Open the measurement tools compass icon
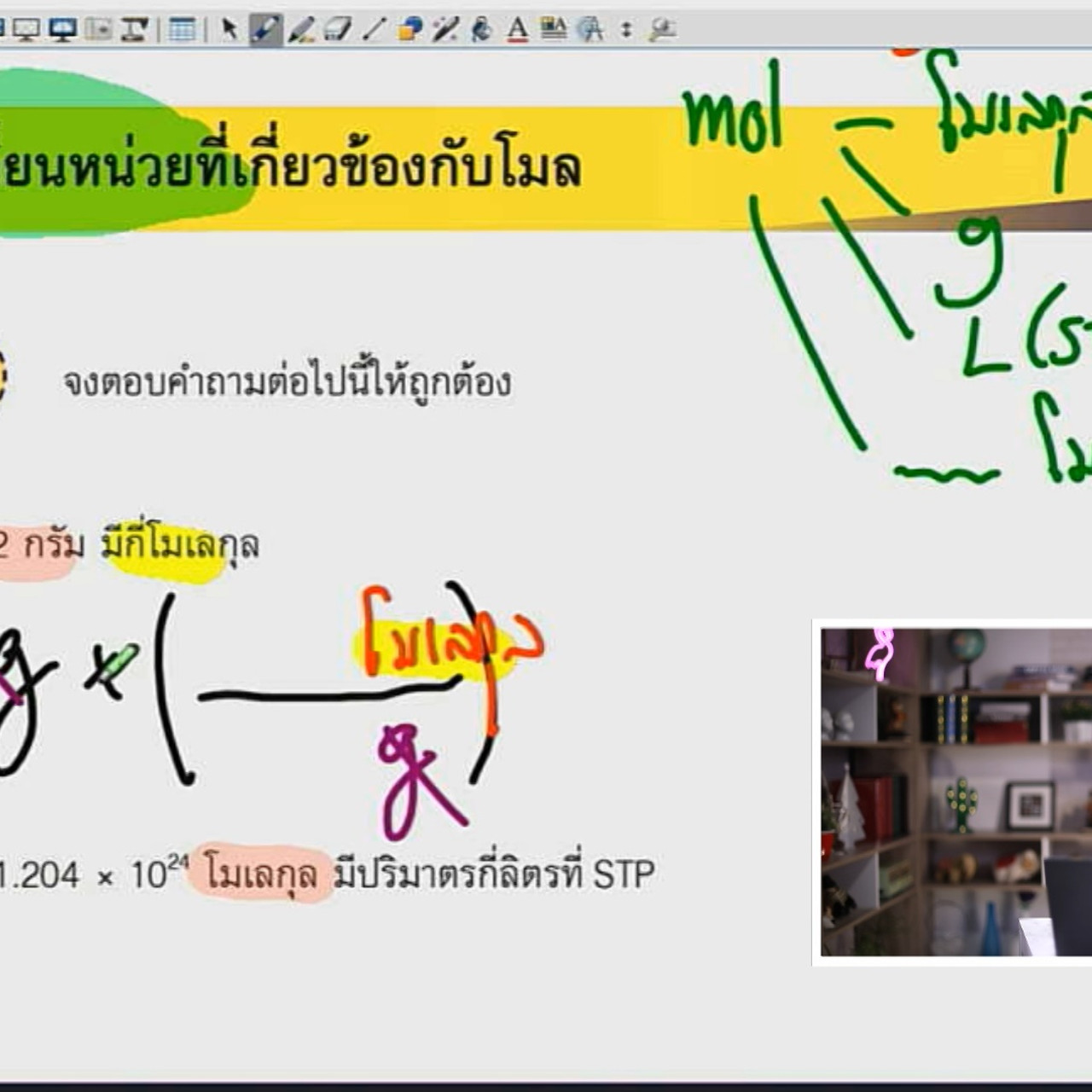 tap(590, 30)
